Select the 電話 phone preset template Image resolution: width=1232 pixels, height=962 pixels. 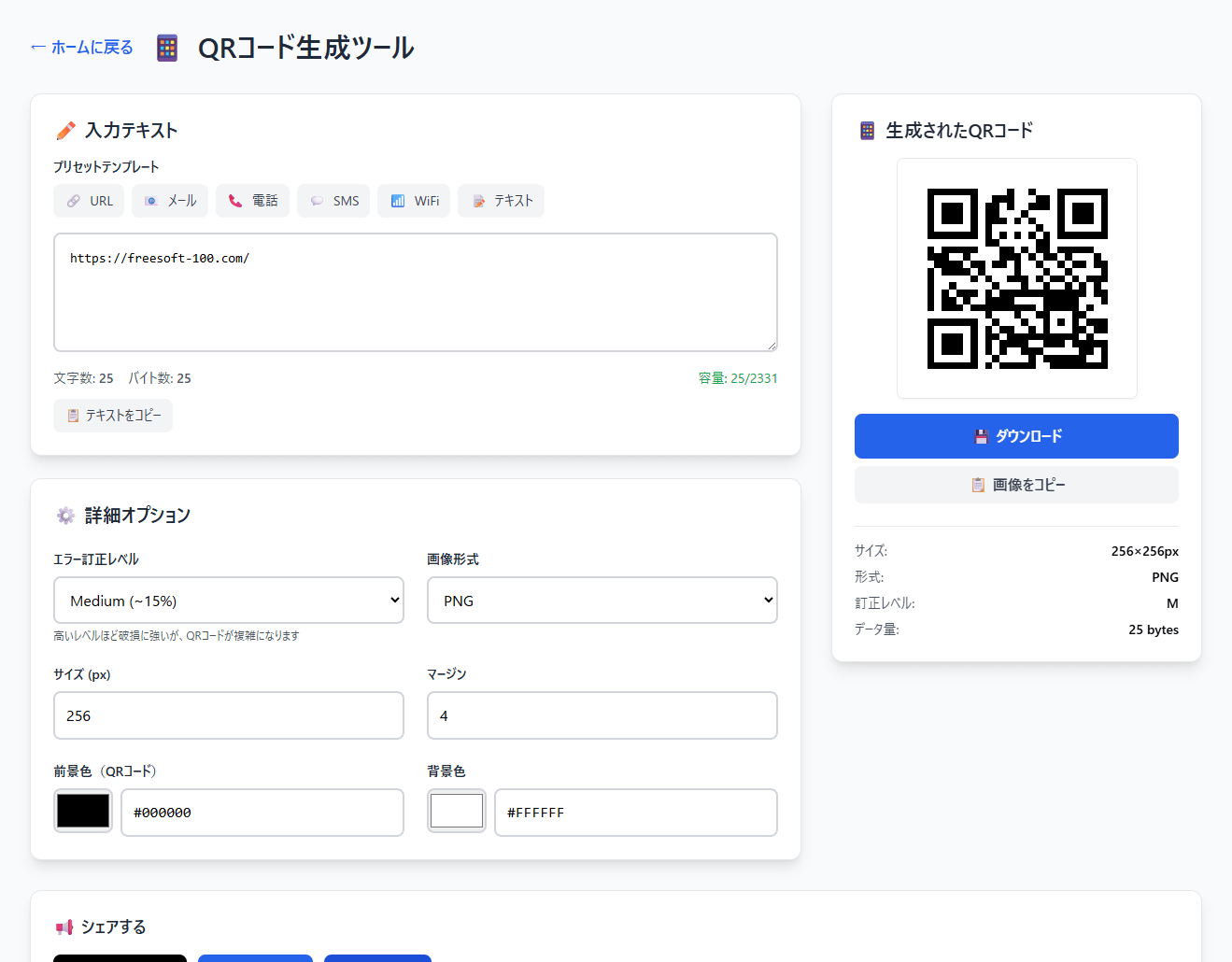(252, 201)
